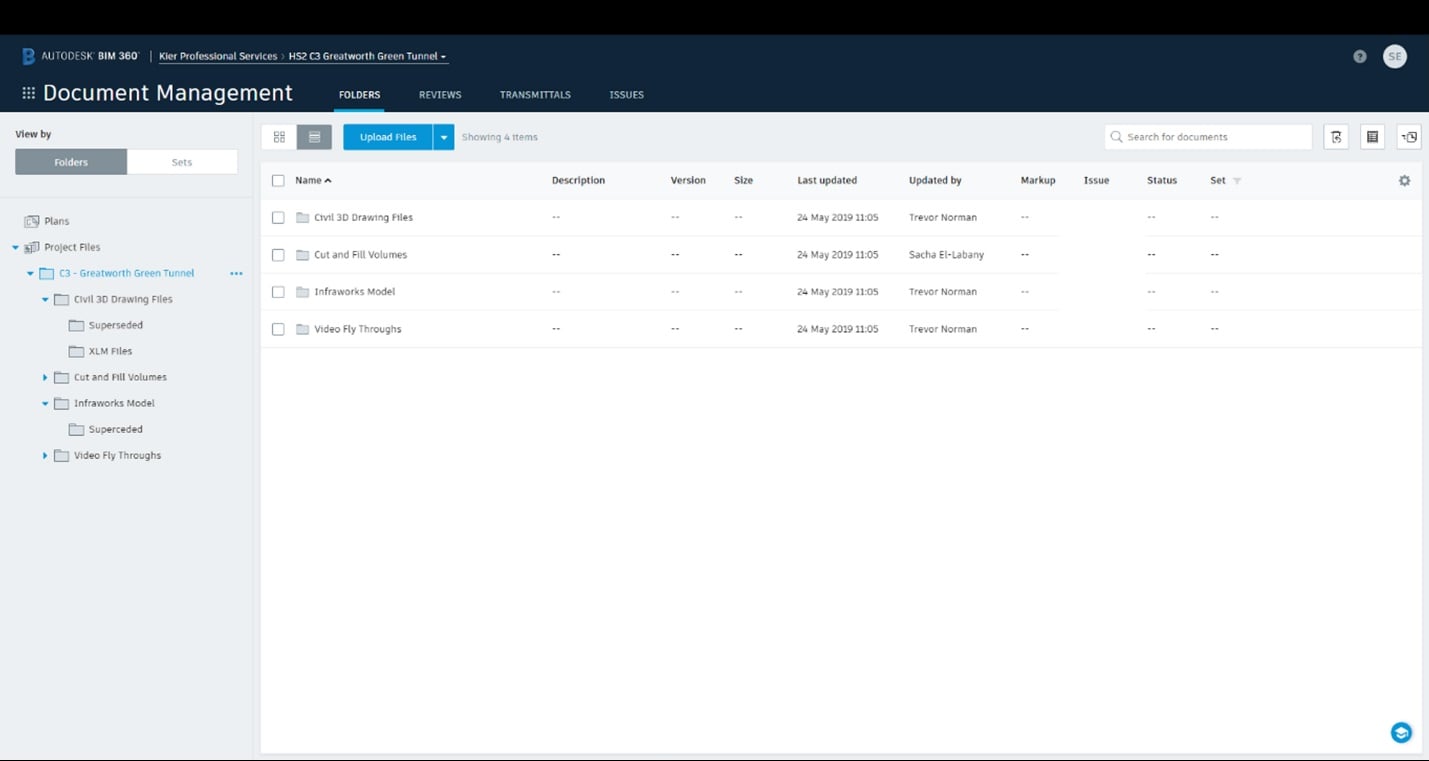
Task: Click the Size column header
Action: click(x=743, y=181)
